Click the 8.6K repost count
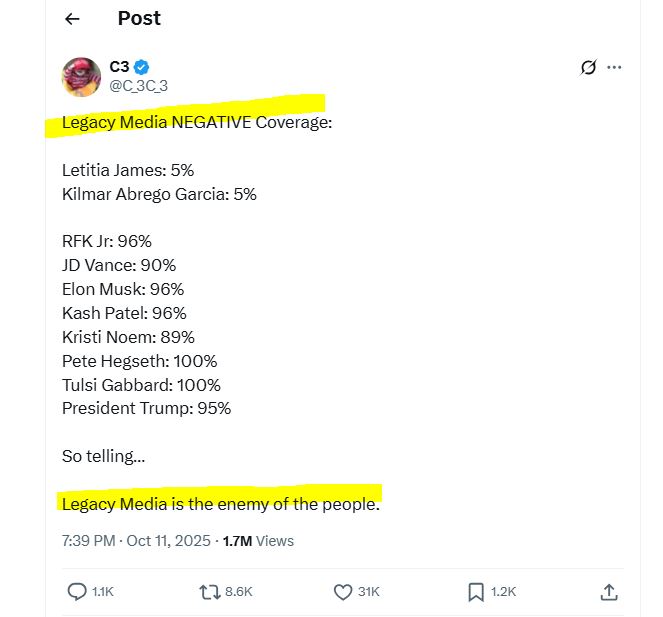Image resolution: width=663 pixels, height=617 pixels. (x=239, y=592)
